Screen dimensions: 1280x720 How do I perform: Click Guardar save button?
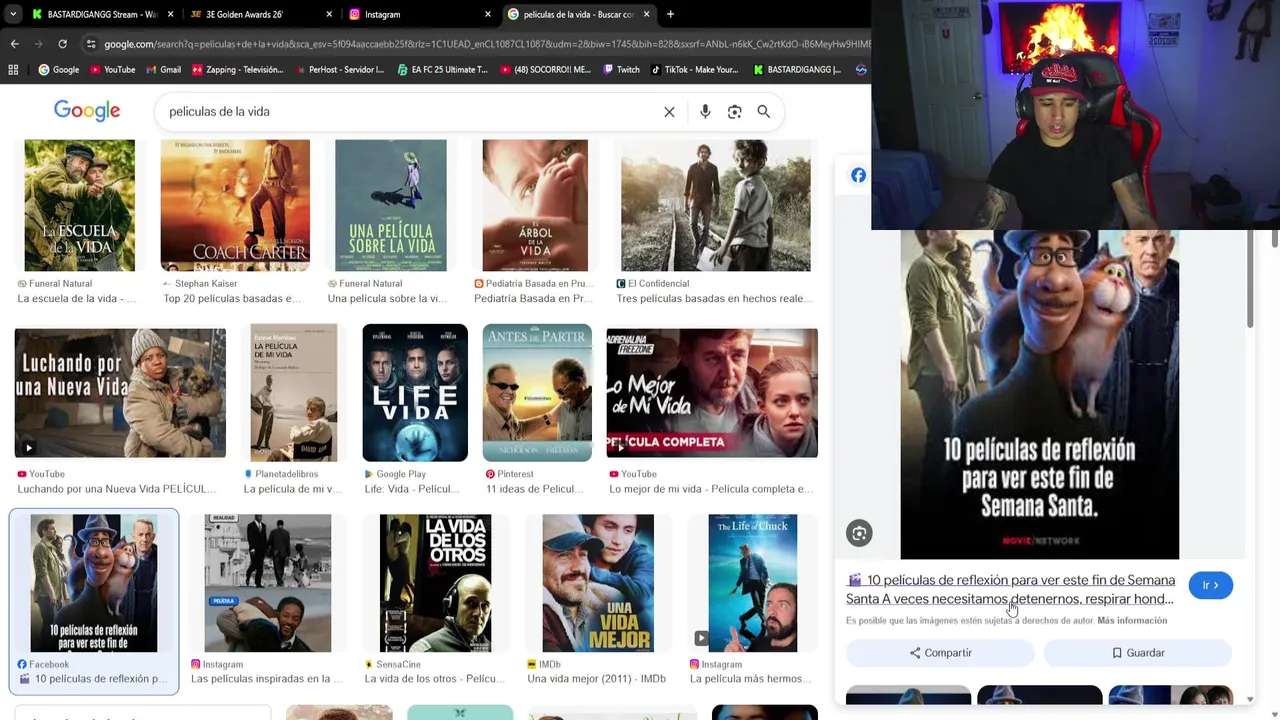coord(1138,653)
